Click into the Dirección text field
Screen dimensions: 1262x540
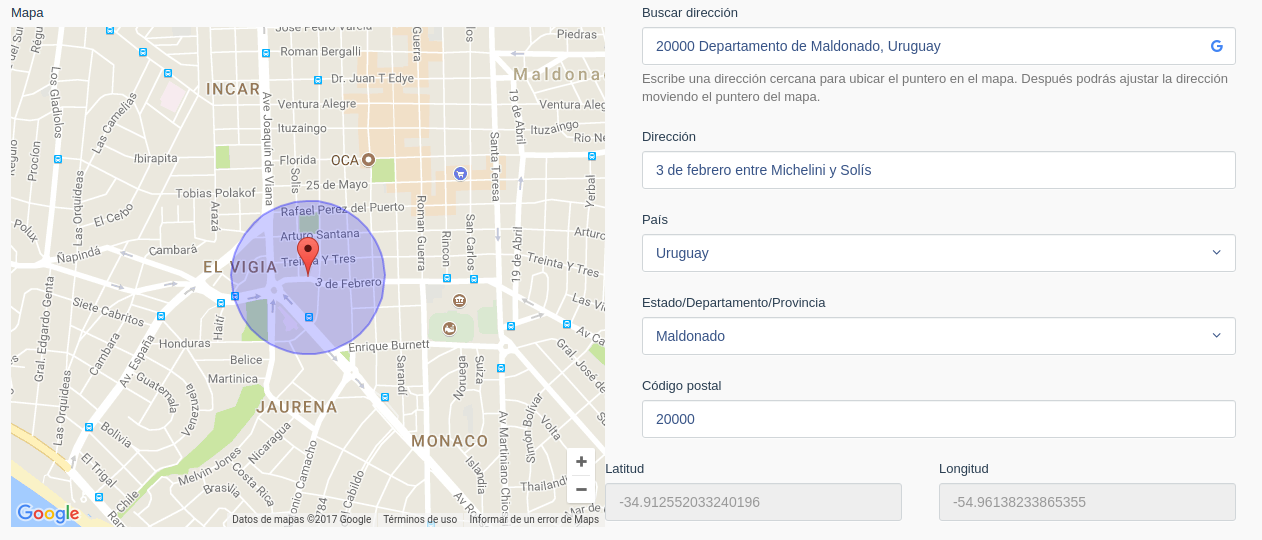(x=938, y=170)
